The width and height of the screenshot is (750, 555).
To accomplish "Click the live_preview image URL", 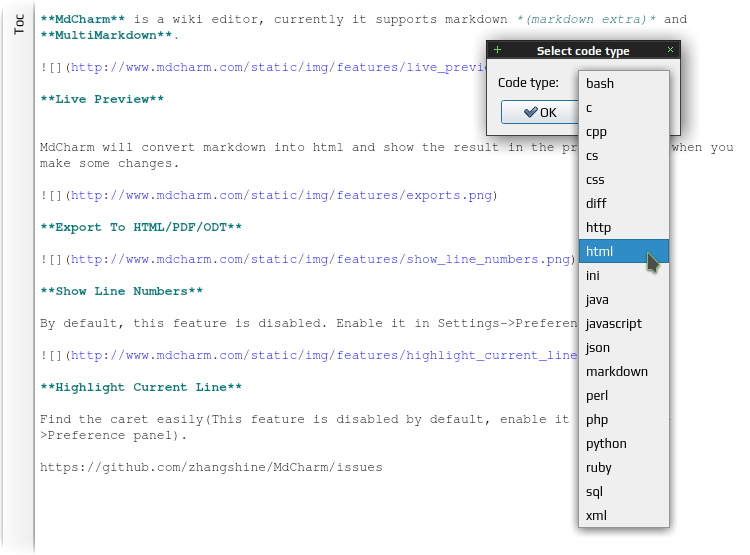I will point(278,67).
